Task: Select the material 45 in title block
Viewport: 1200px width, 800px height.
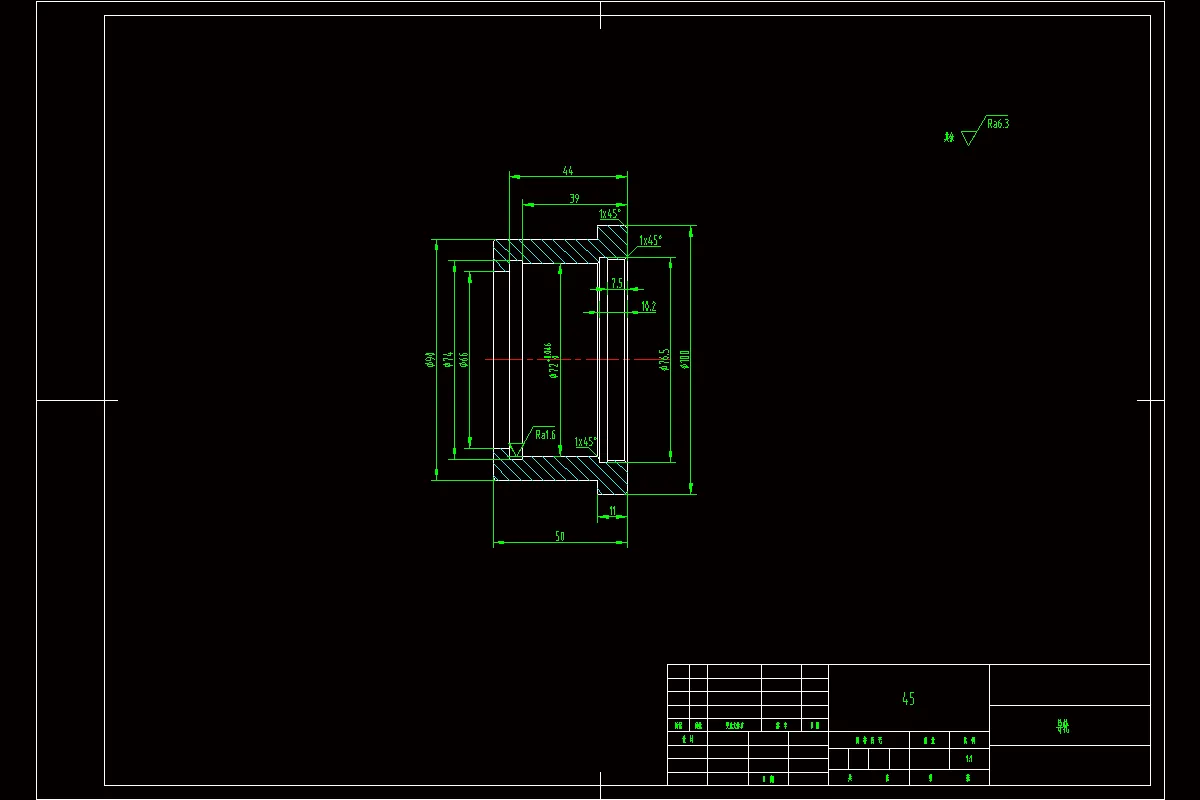Action: click(908, 699)
